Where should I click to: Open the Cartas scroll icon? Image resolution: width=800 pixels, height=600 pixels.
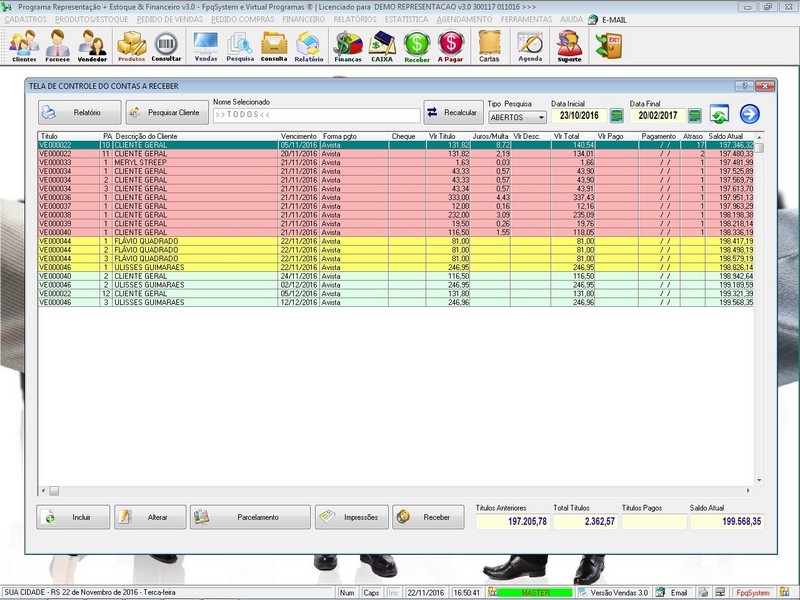tap(489, 46)
